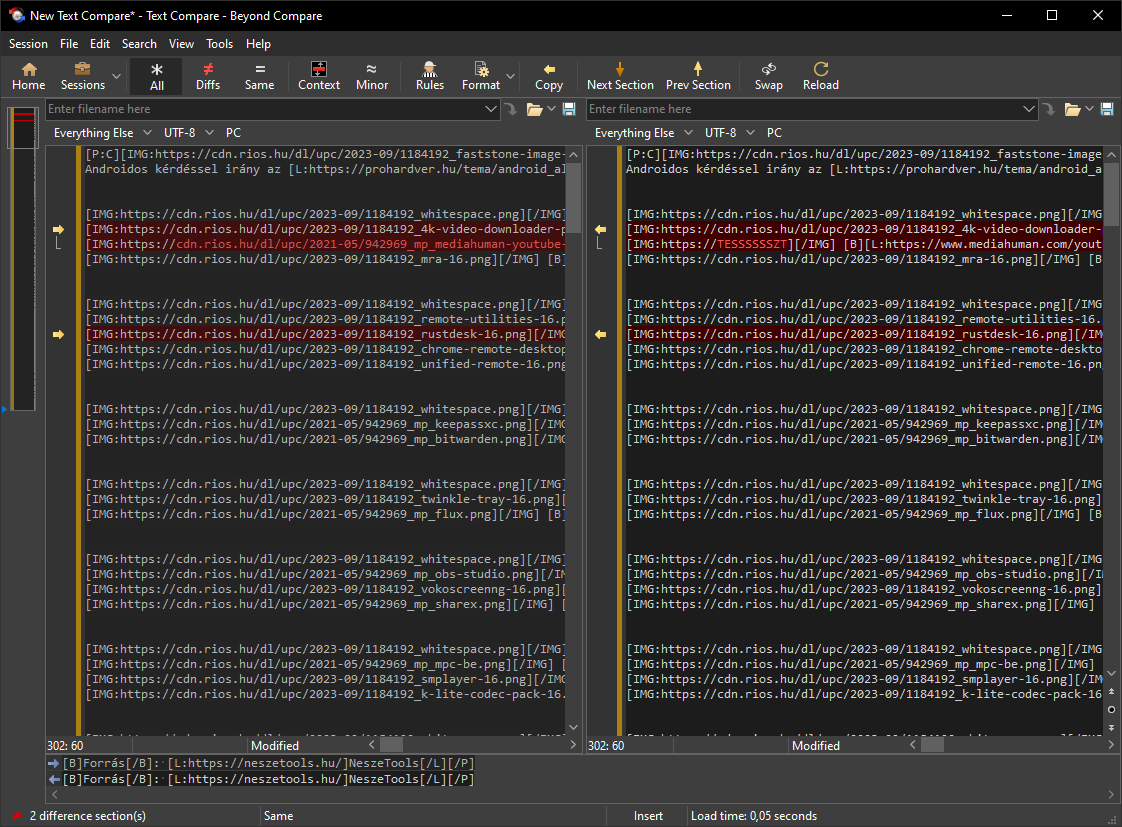Copy 4k-video-downloader section to right
Screen dimensions: 1122x827
coord(58,230)
